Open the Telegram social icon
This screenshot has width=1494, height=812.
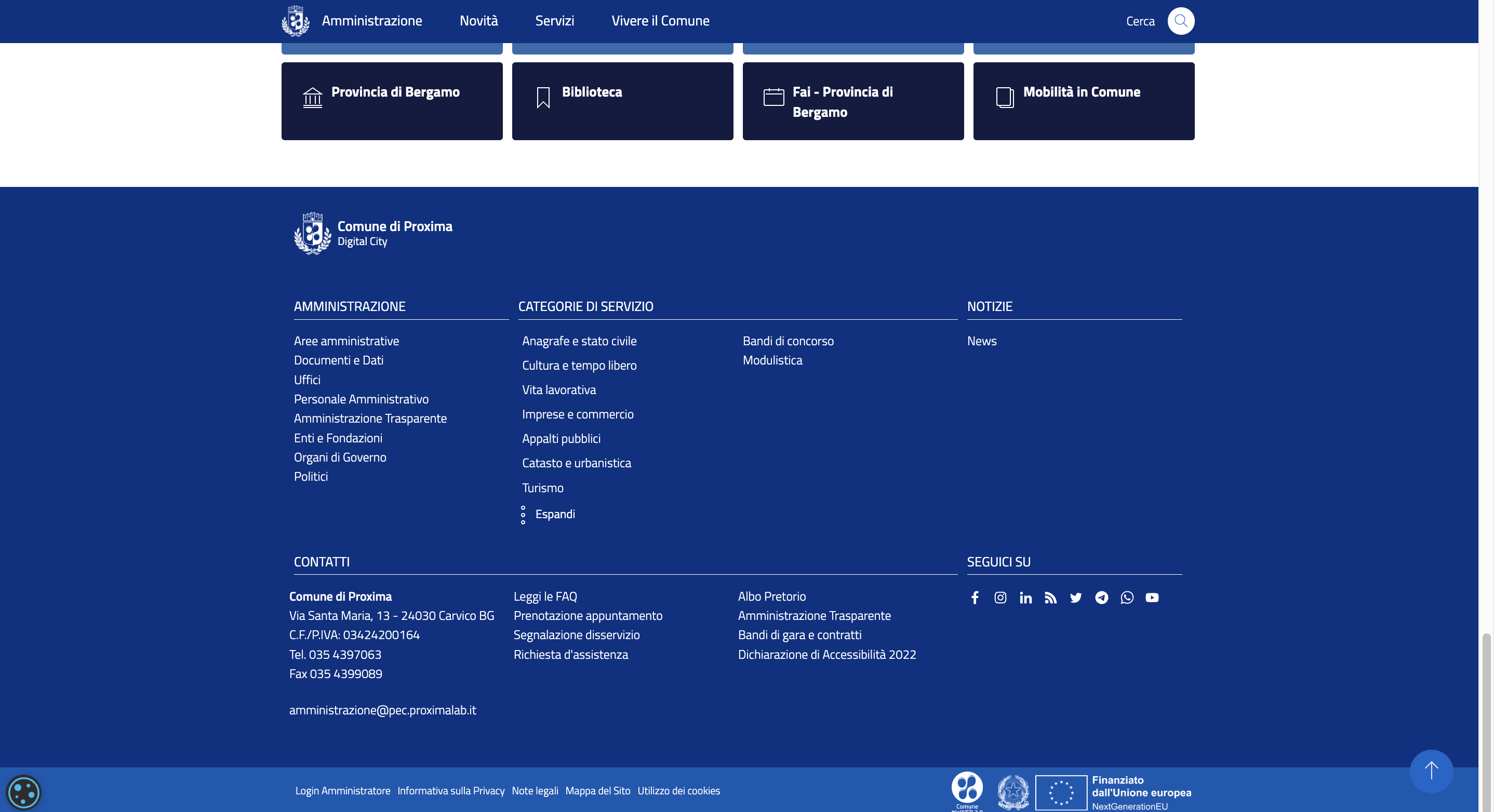pos(1101,598)
